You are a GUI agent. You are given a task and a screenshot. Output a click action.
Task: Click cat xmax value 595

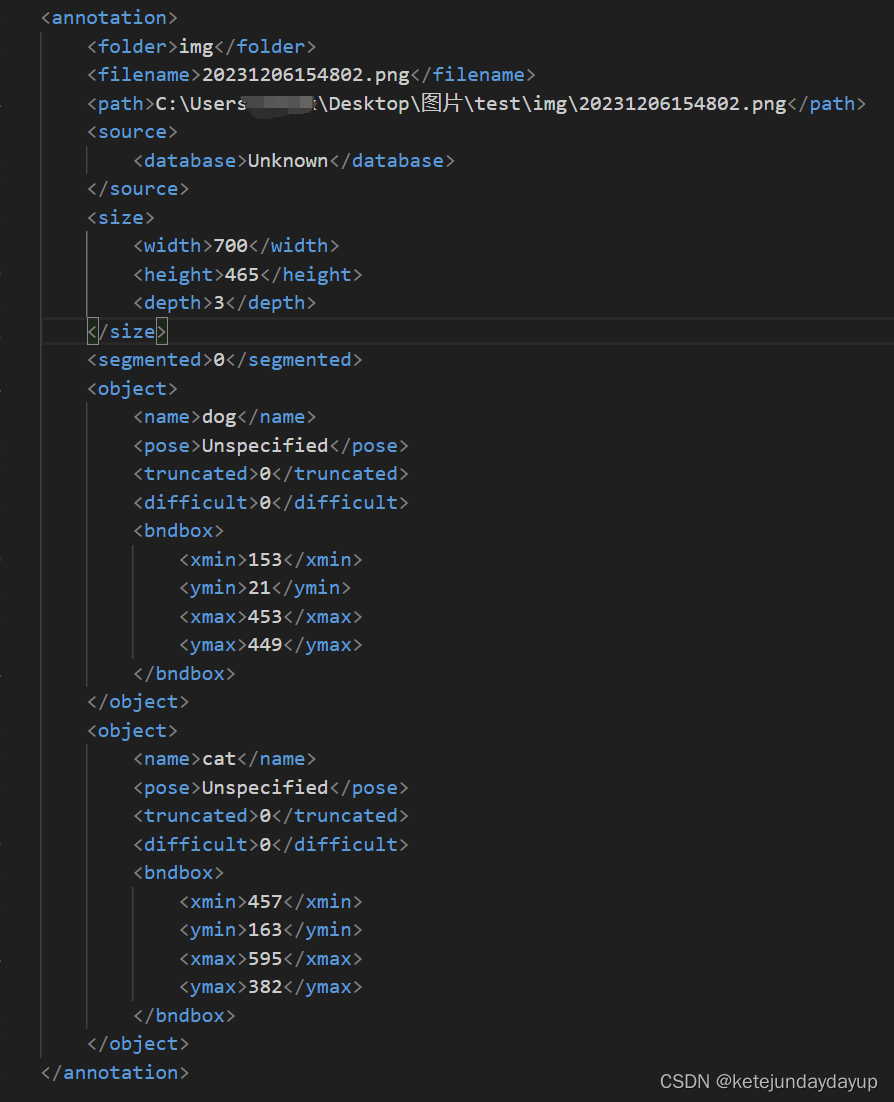[265, 959]
